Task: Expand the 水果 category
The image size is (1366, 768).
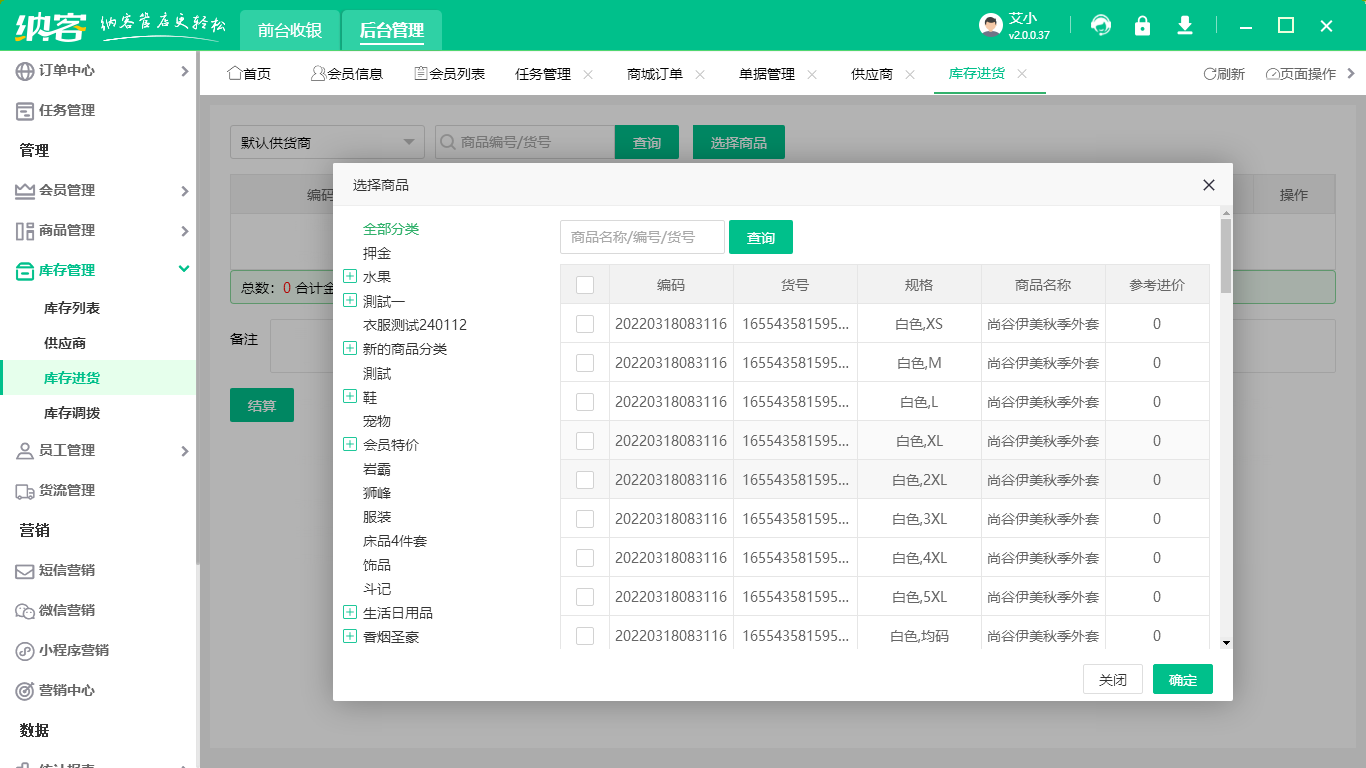Action: [350, 276]
